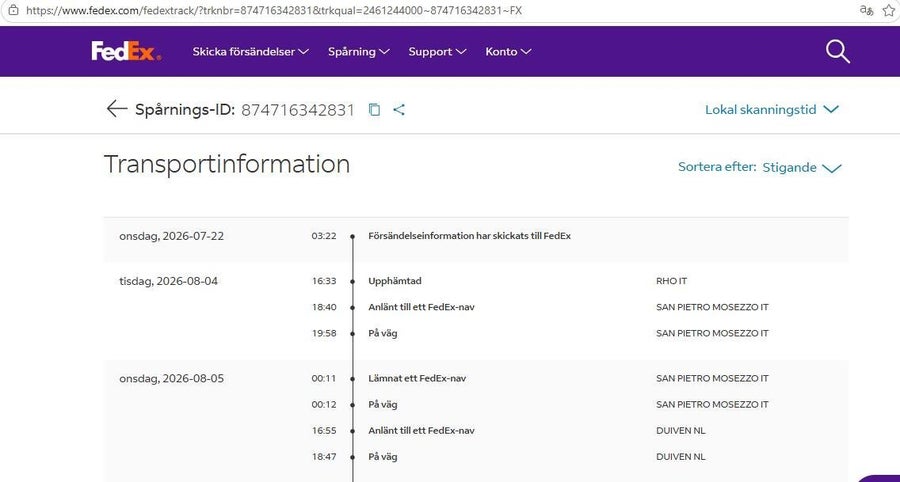Open the search magnifier icon
Viewport: 900px width, 482px height.
[837, 52]
